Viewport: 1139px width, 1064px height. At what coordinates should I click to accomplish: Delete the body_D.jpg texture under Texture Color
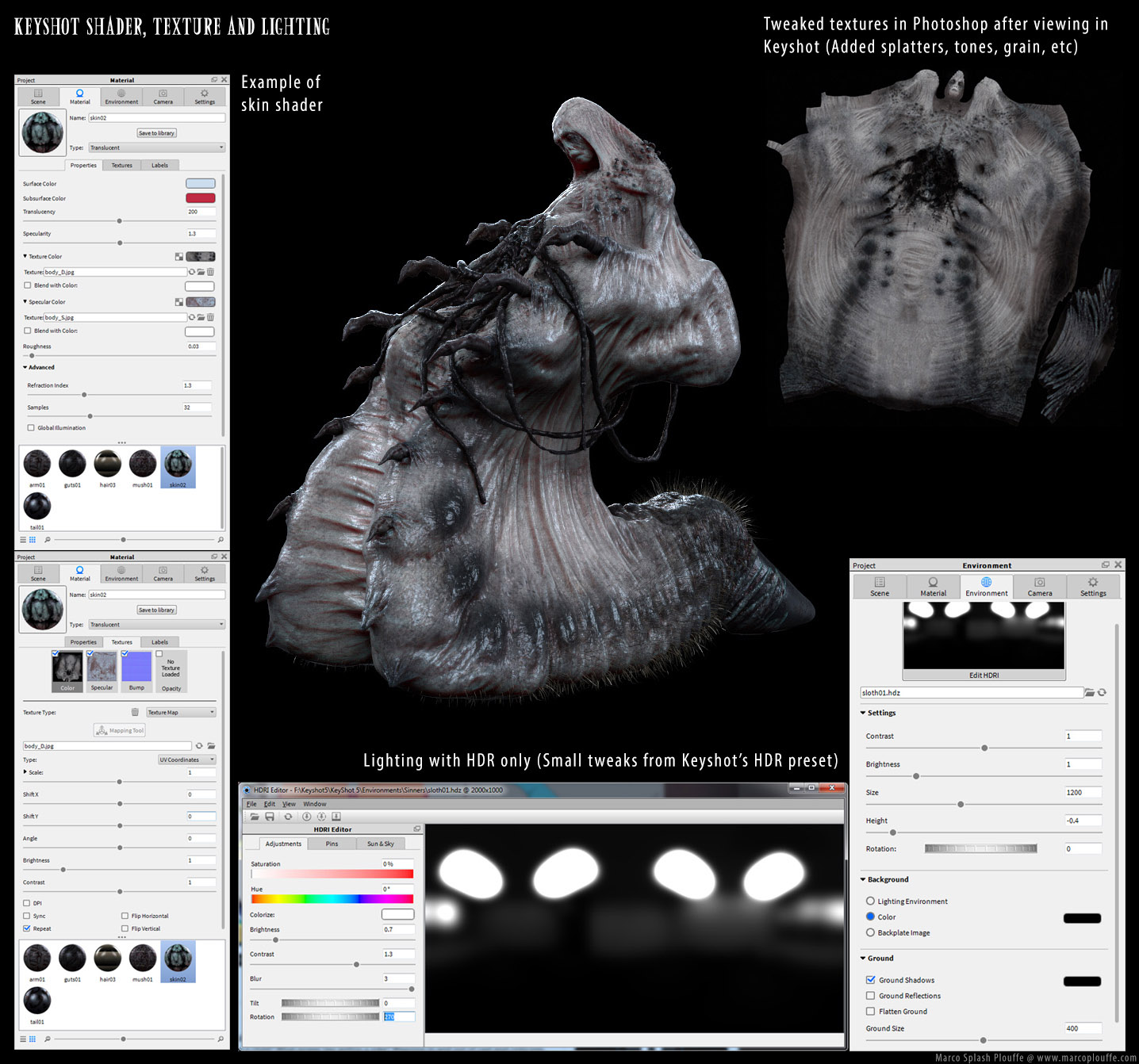[210, 272]
